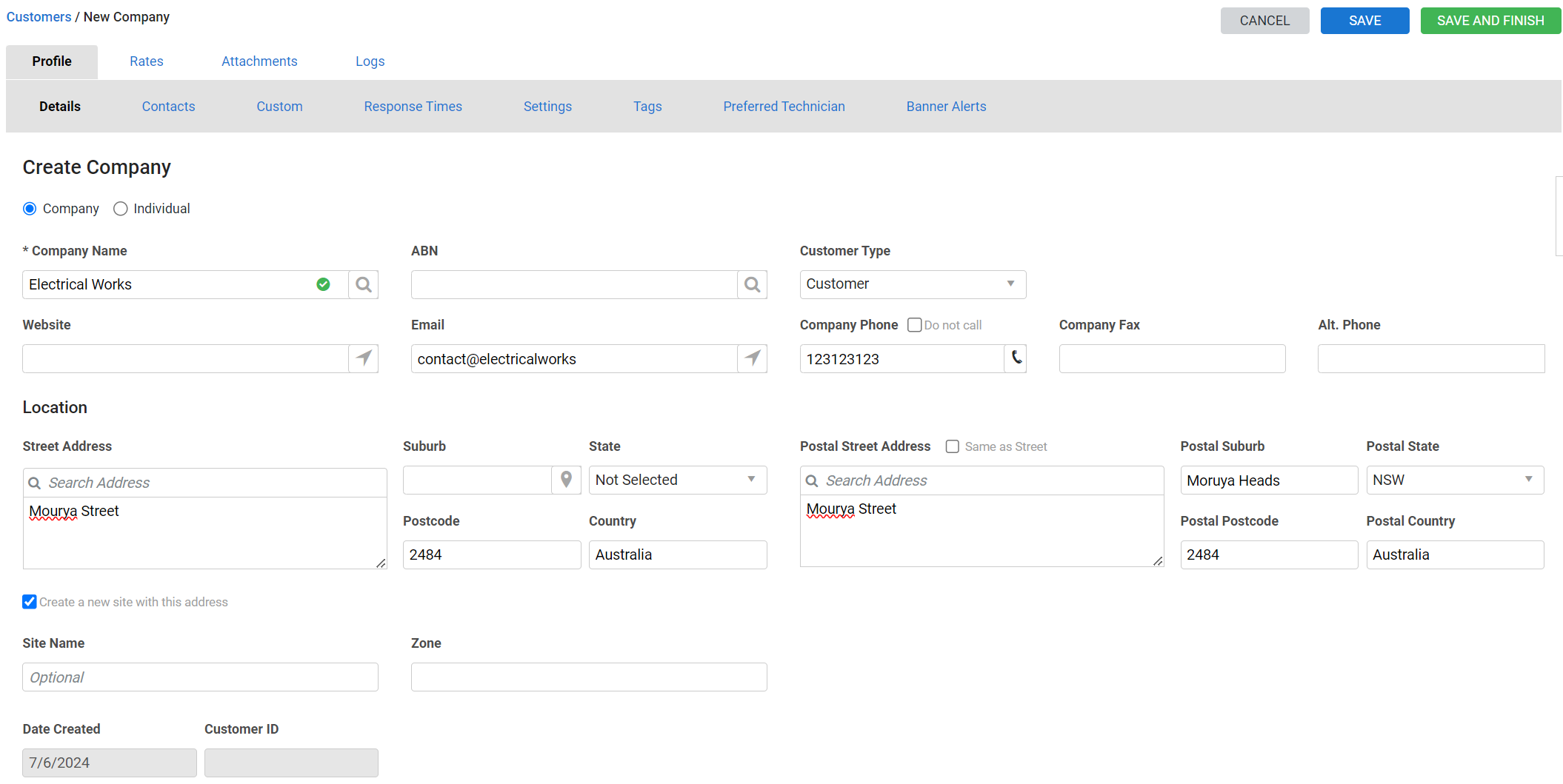Open website with the arrow icon
1563x784 pixels.
point(363,358)
